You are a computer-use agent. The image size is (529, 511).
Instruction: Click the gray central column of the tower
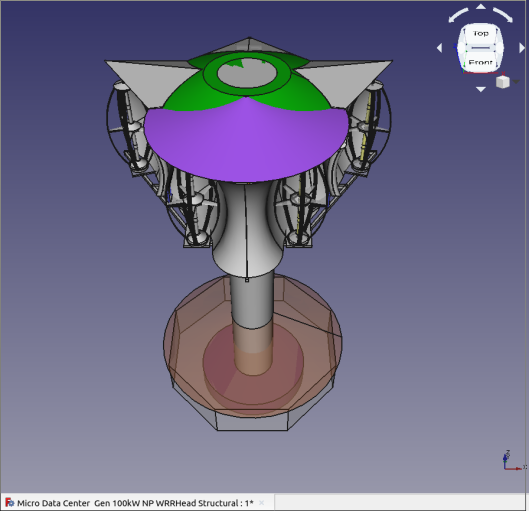pos(252,300)
